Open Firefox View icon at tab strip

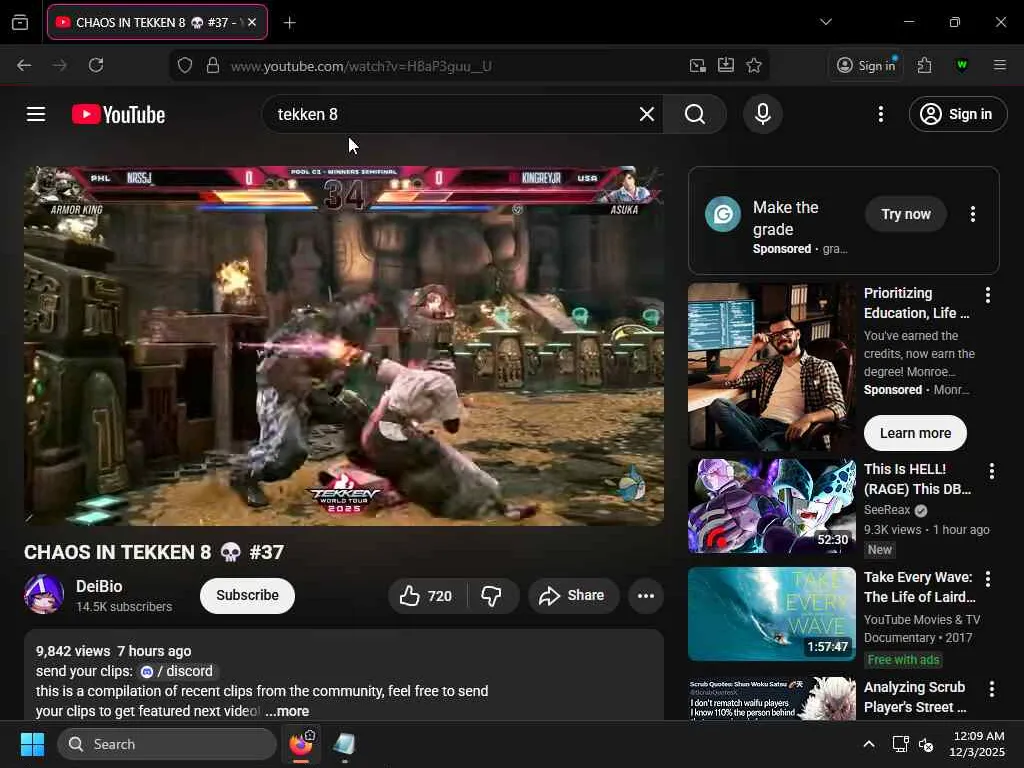pos(20,22)
